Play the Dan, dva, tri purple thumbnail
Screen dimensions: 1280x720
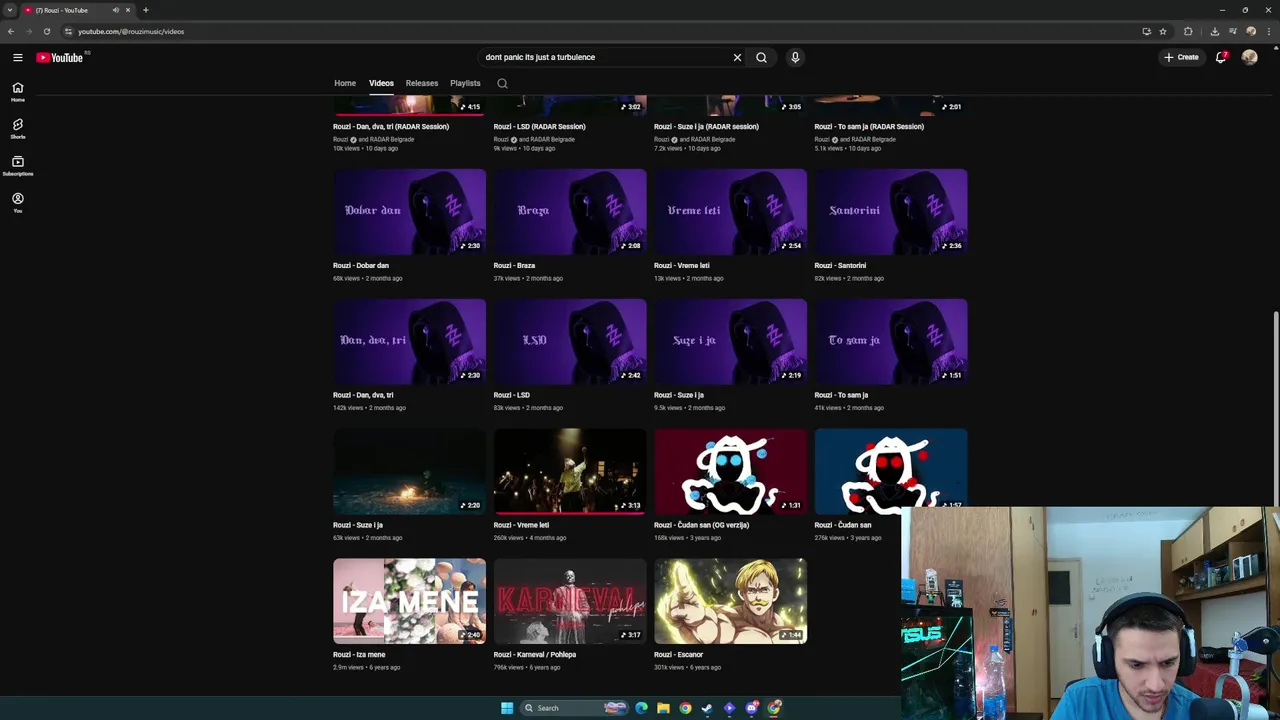pos(409,341)
